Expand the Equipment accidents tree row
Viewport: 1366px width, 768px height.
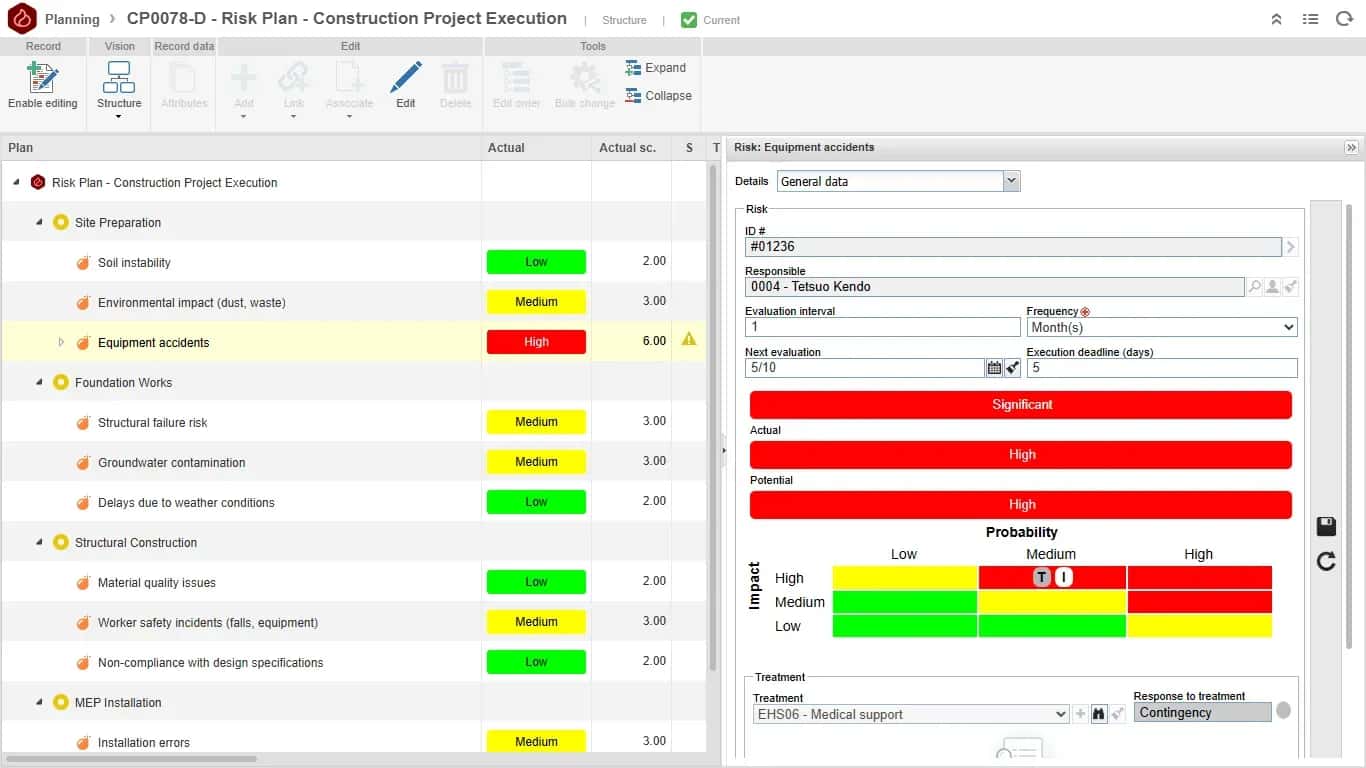[61, 342]
